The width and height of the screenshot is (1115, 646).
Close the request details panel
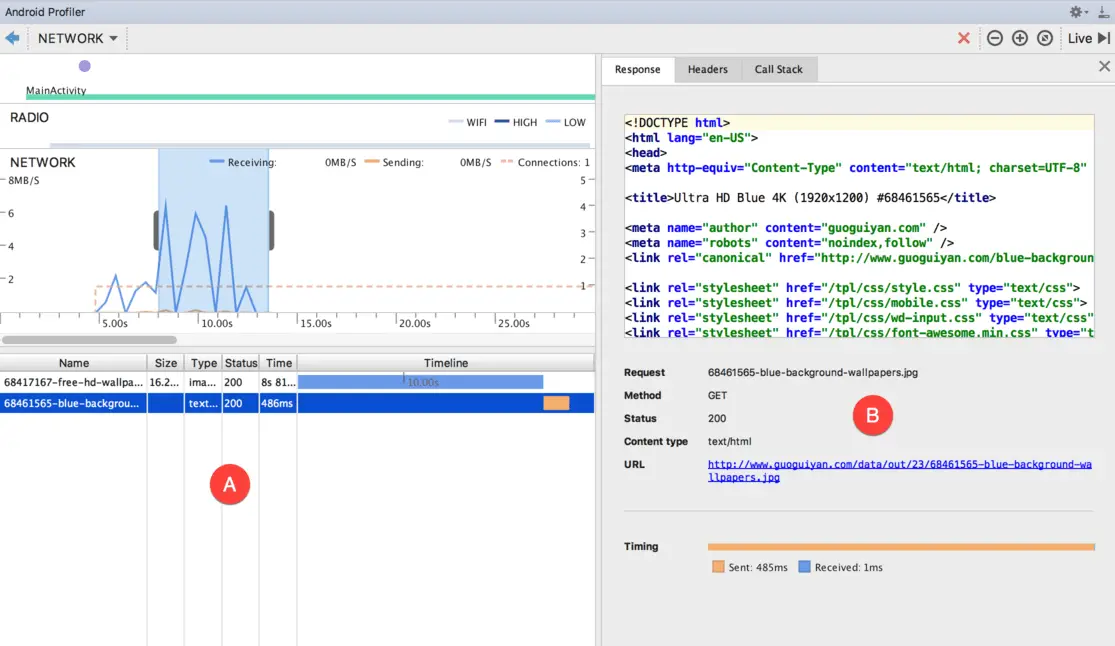(1104, 67)
